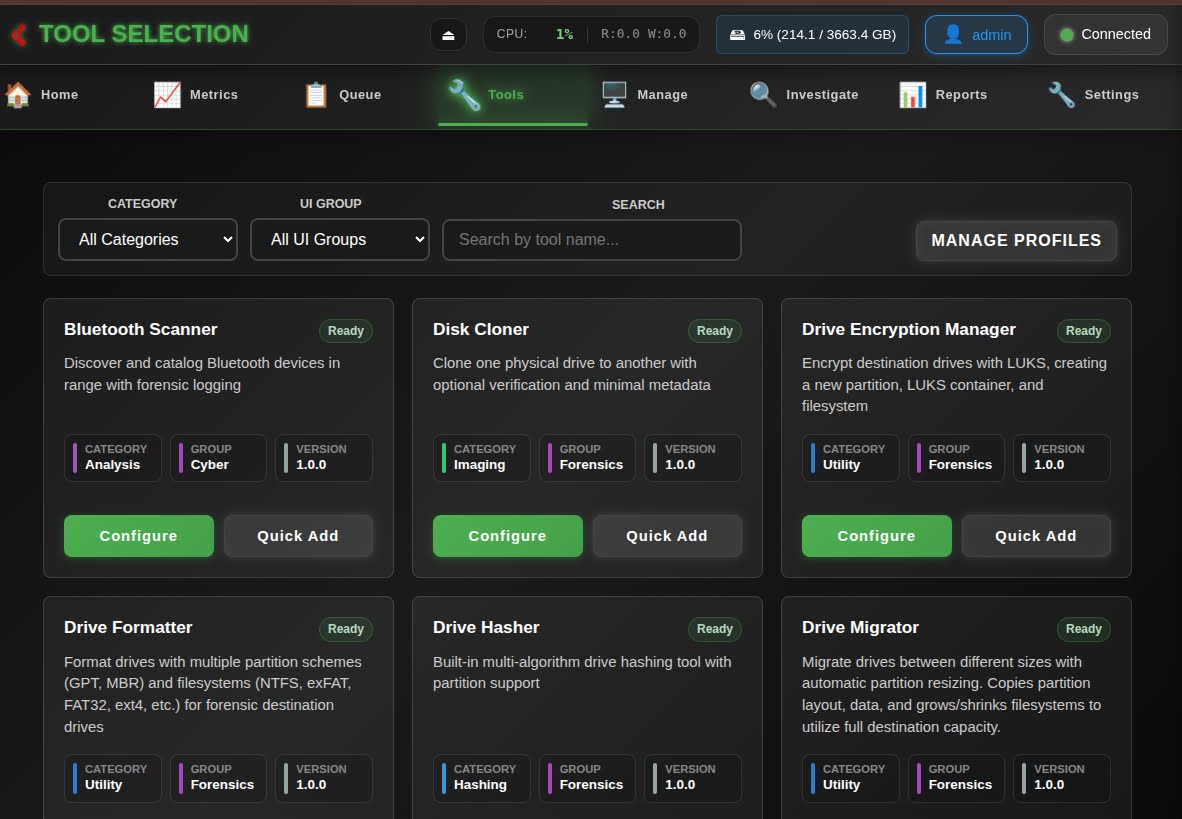
Task: Configure the Disk Cloner tool
Action: click(507, 536)
